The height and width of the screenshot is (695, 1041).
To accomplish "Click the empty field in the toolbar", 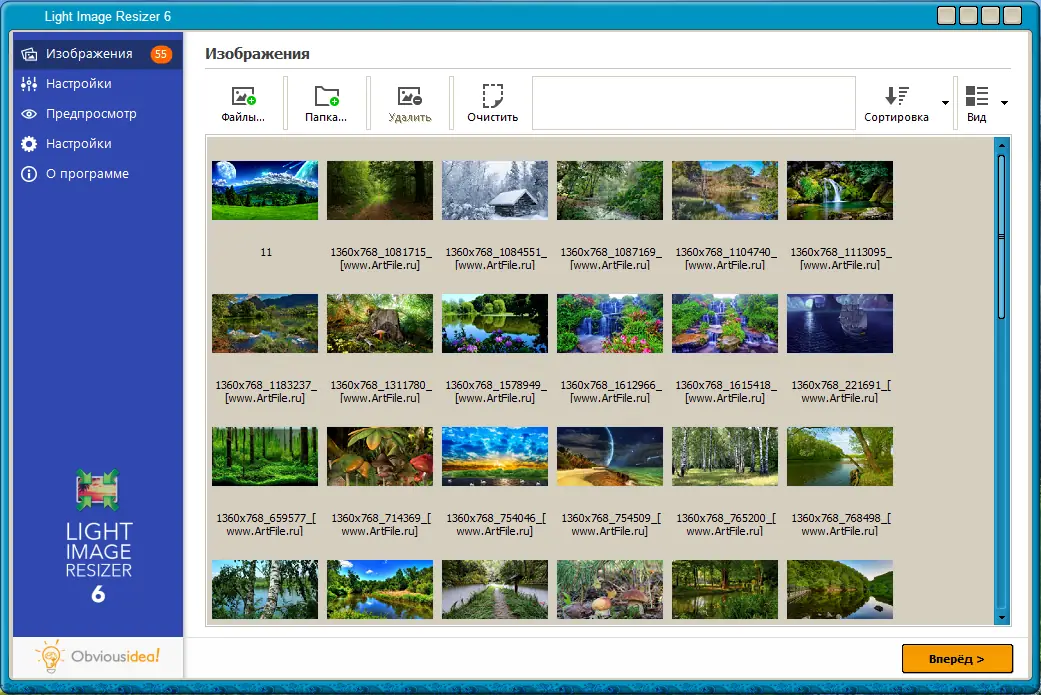I will pyautogui.click(x=694, y=103).
